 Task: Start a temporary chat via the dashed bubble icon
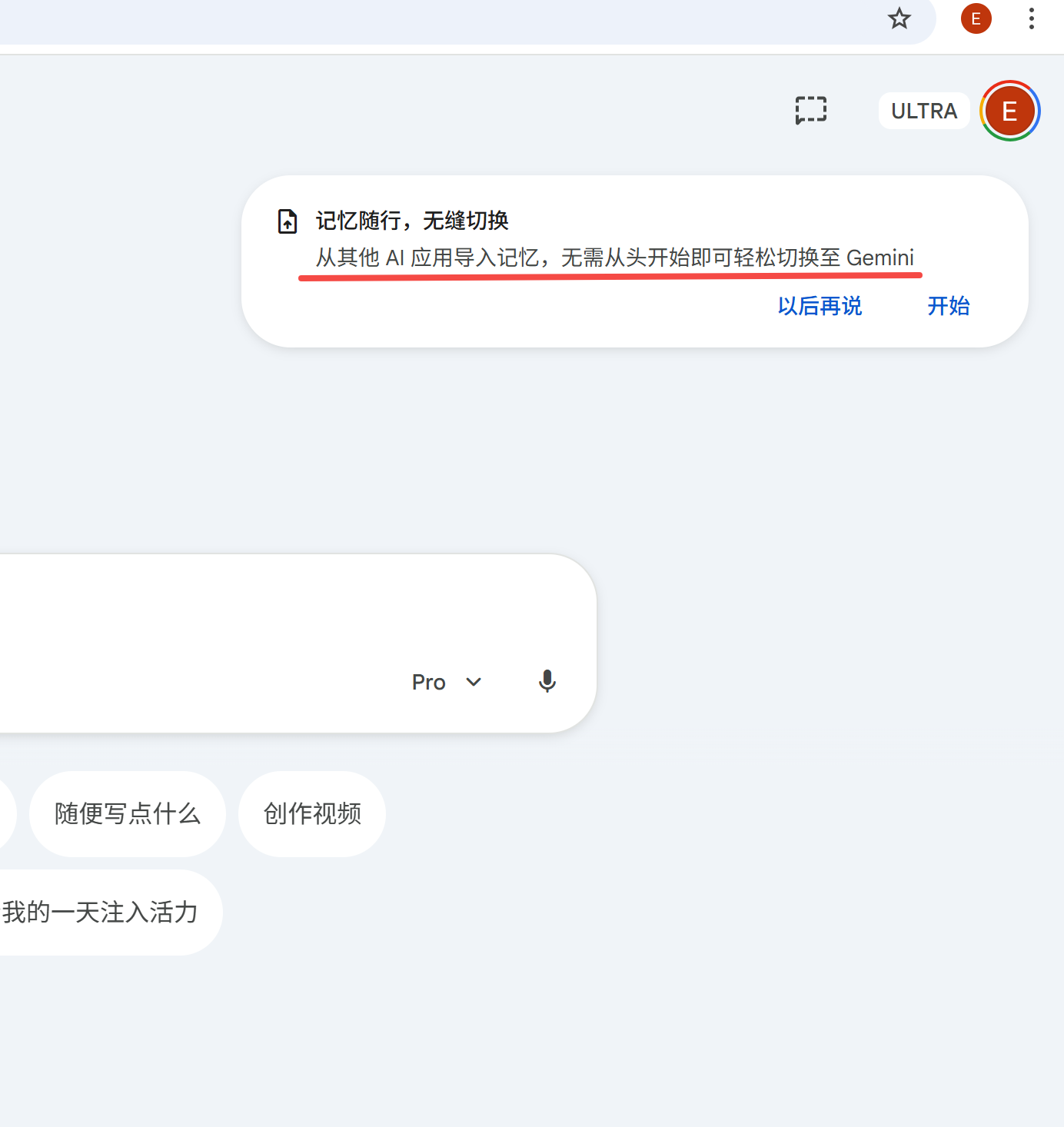810,111
